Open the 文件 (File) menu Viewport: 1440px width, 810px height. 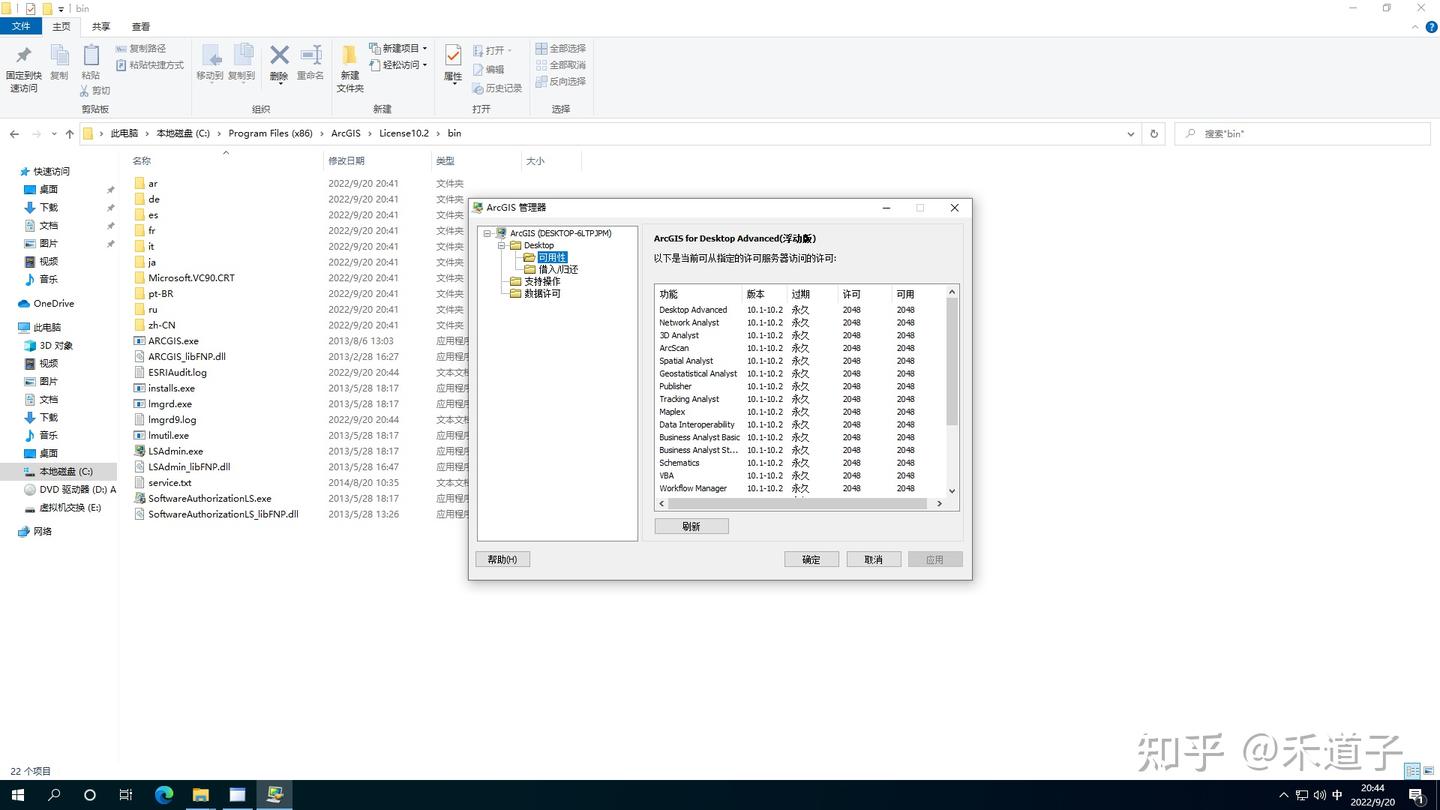pyautogui.click(x=21, y=26)
